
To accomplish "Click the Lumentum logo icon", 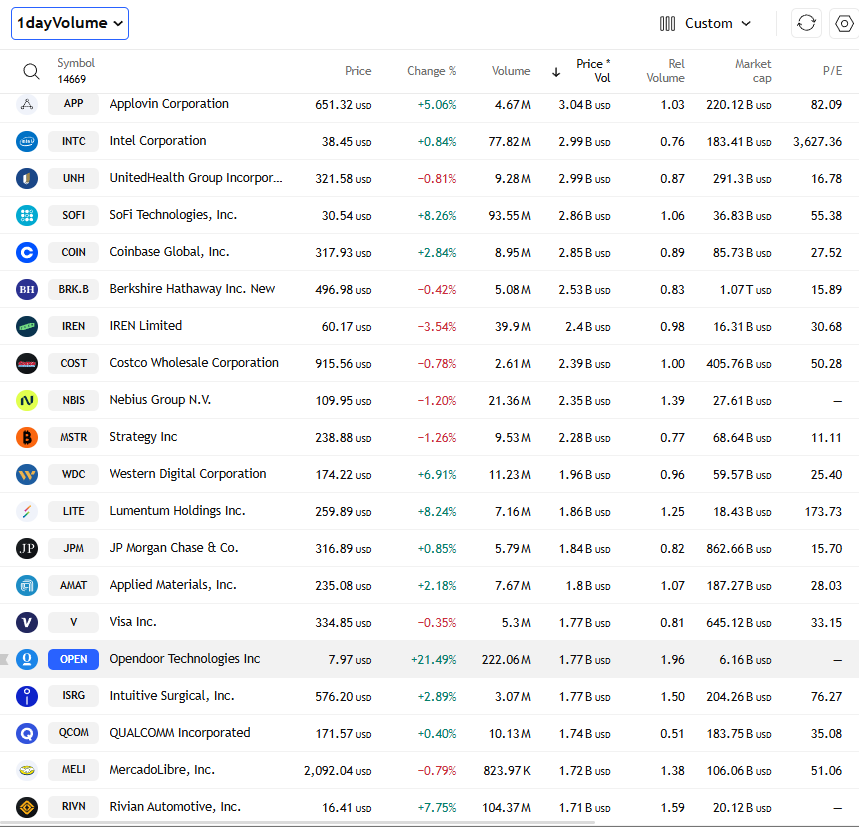I will click(x=27, y=511).
